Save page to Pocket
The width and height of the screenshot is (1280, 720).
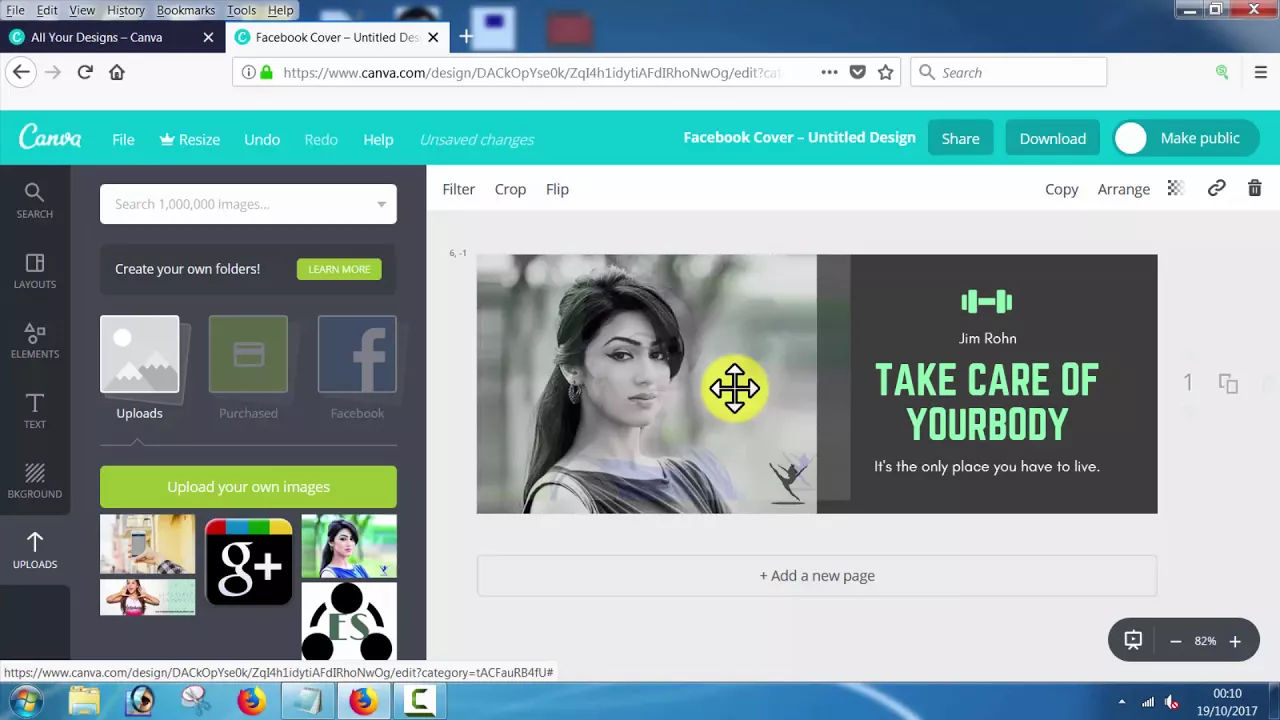click(857, 72)
